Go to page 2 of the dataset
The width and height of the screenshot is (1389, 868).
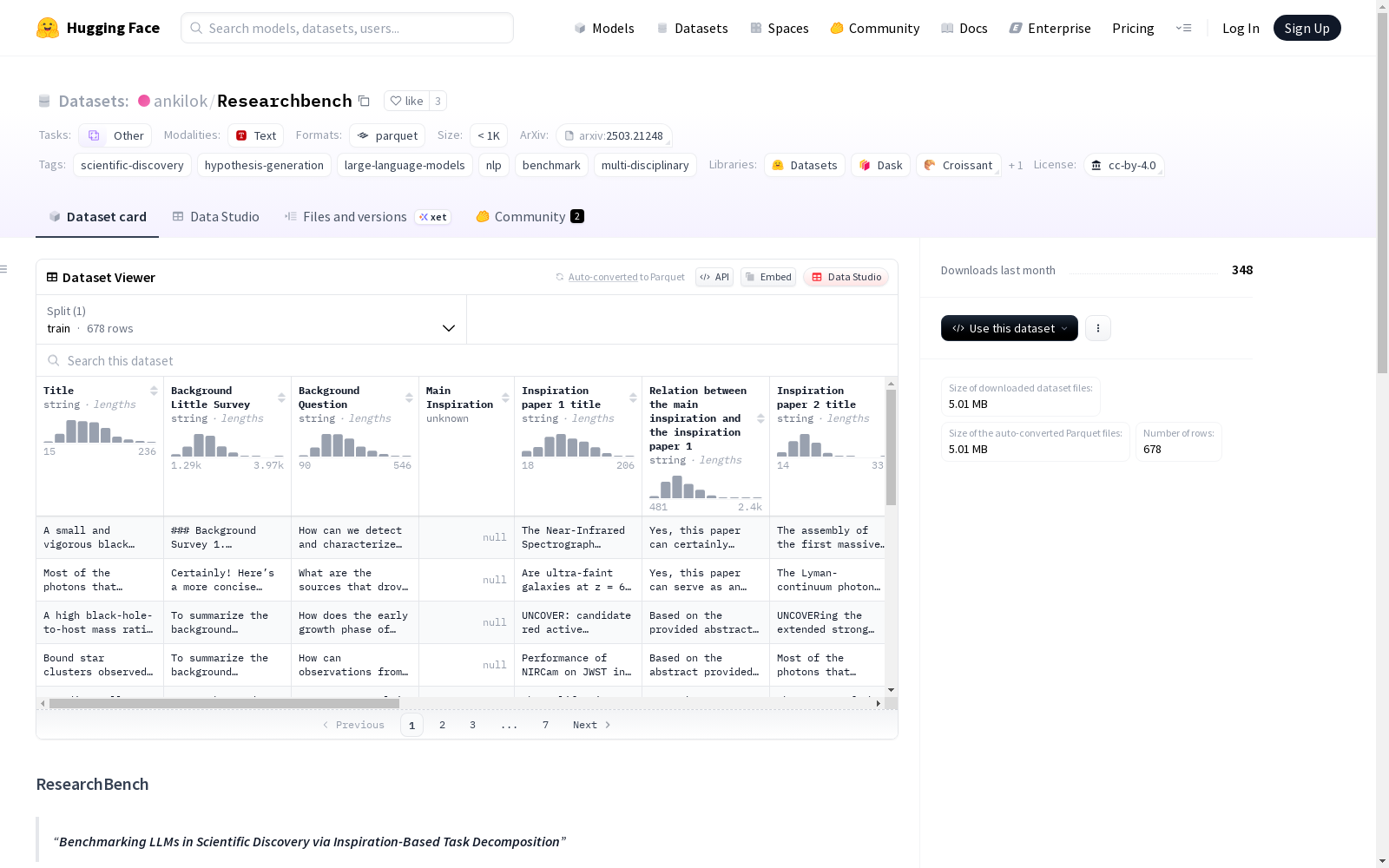click(x=442, y=725)
